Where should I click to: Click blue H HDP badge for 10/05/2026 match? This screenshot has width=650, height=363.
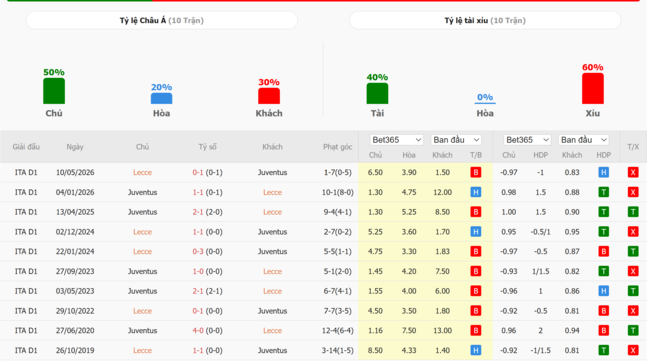(604, 172)
